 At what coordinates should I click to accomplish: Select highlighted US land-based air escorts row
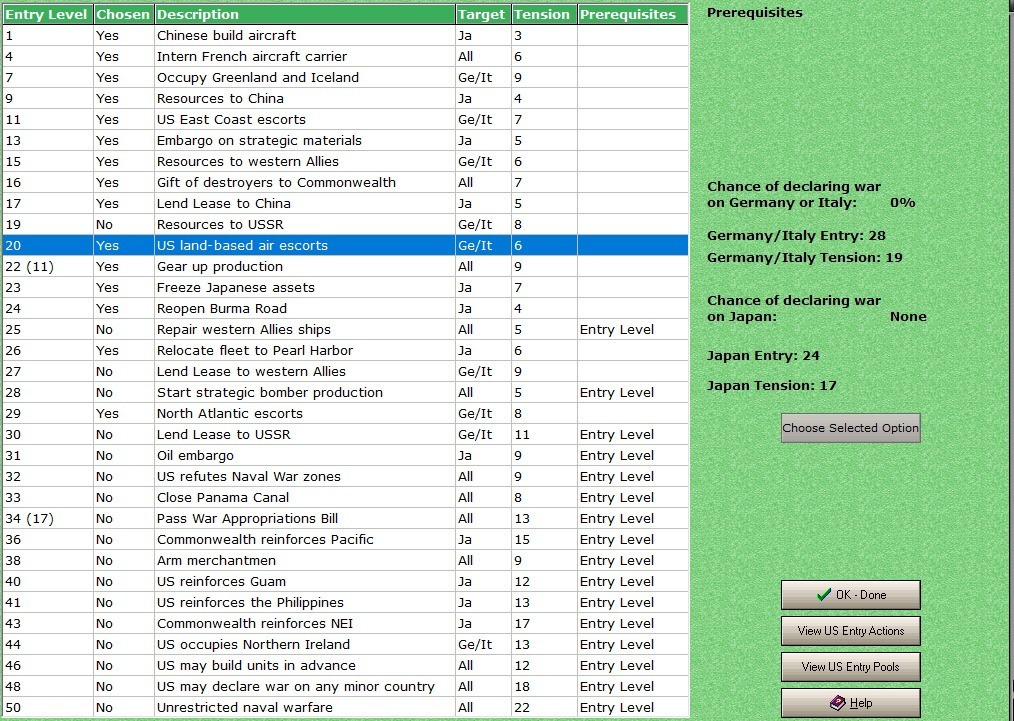tap(345, 246)
